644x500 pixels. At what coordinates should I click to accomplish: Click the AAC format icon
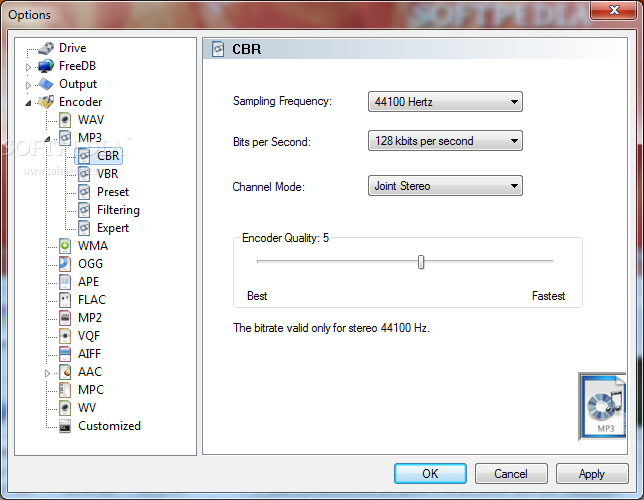(65, 372)
